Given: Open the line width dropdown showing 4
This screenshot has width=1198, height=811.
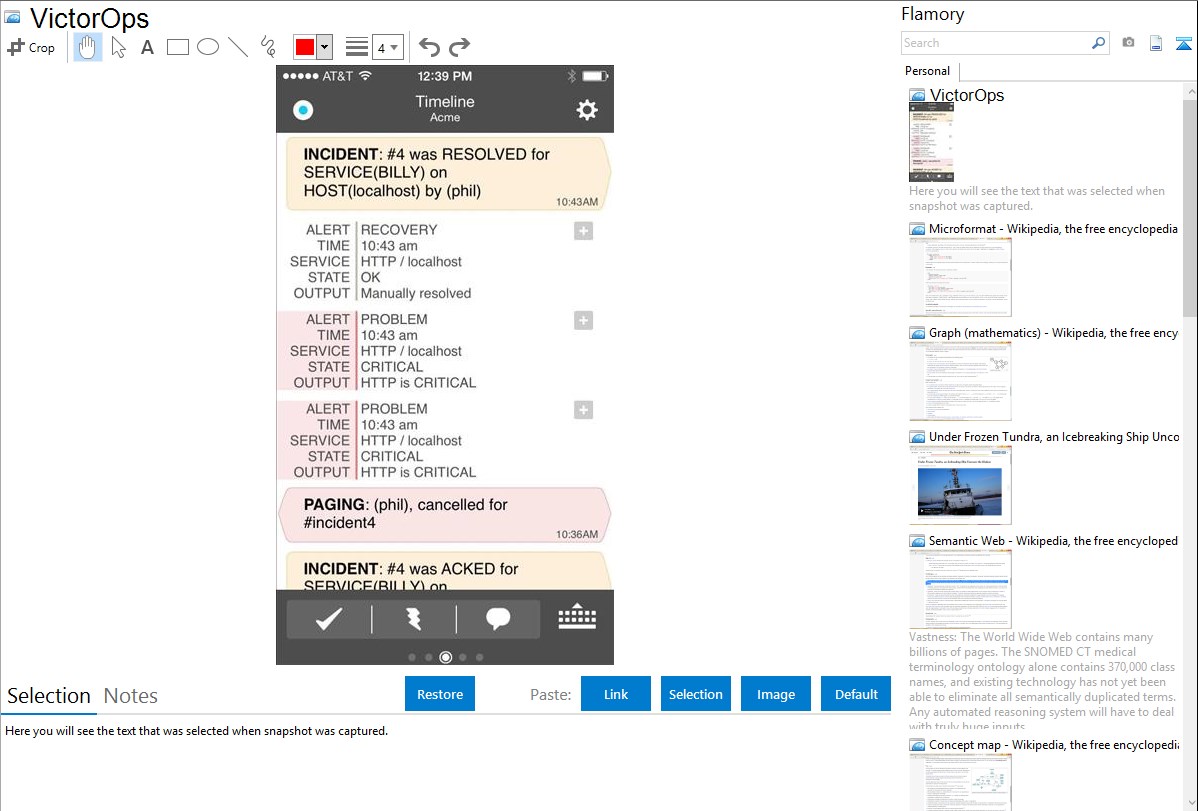Looking at the screenshot, I should click(387, 47).
